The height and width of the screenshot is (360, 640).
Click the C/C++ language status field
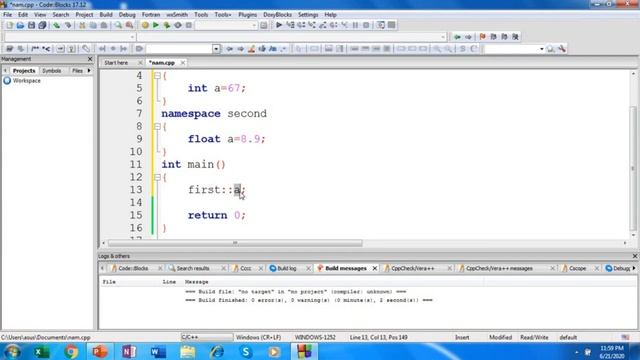click(x=207, y=338)
